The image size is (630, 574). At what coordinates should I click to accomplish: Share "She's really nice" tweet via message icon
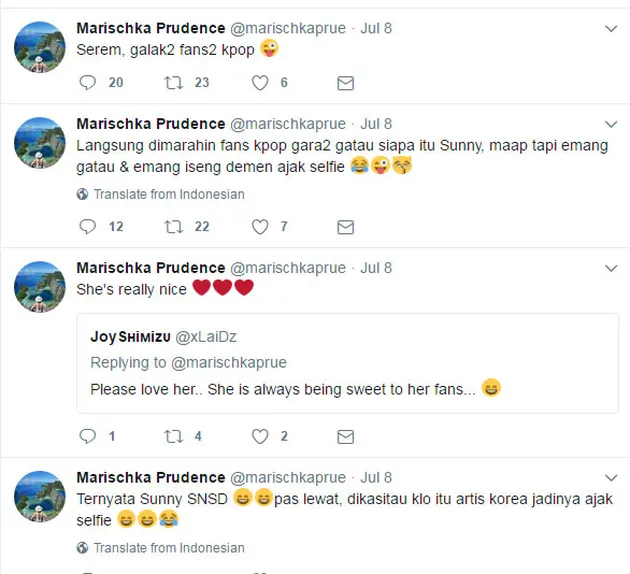click(x=345, y=436)
